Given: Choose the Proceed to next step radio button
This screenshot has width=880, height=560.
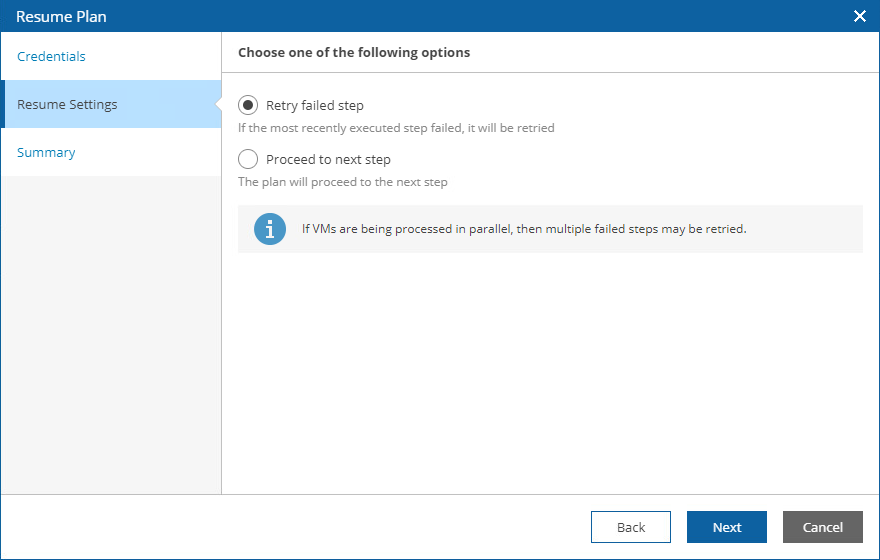Looking at the screenshot, I should [x=248, y=159].
